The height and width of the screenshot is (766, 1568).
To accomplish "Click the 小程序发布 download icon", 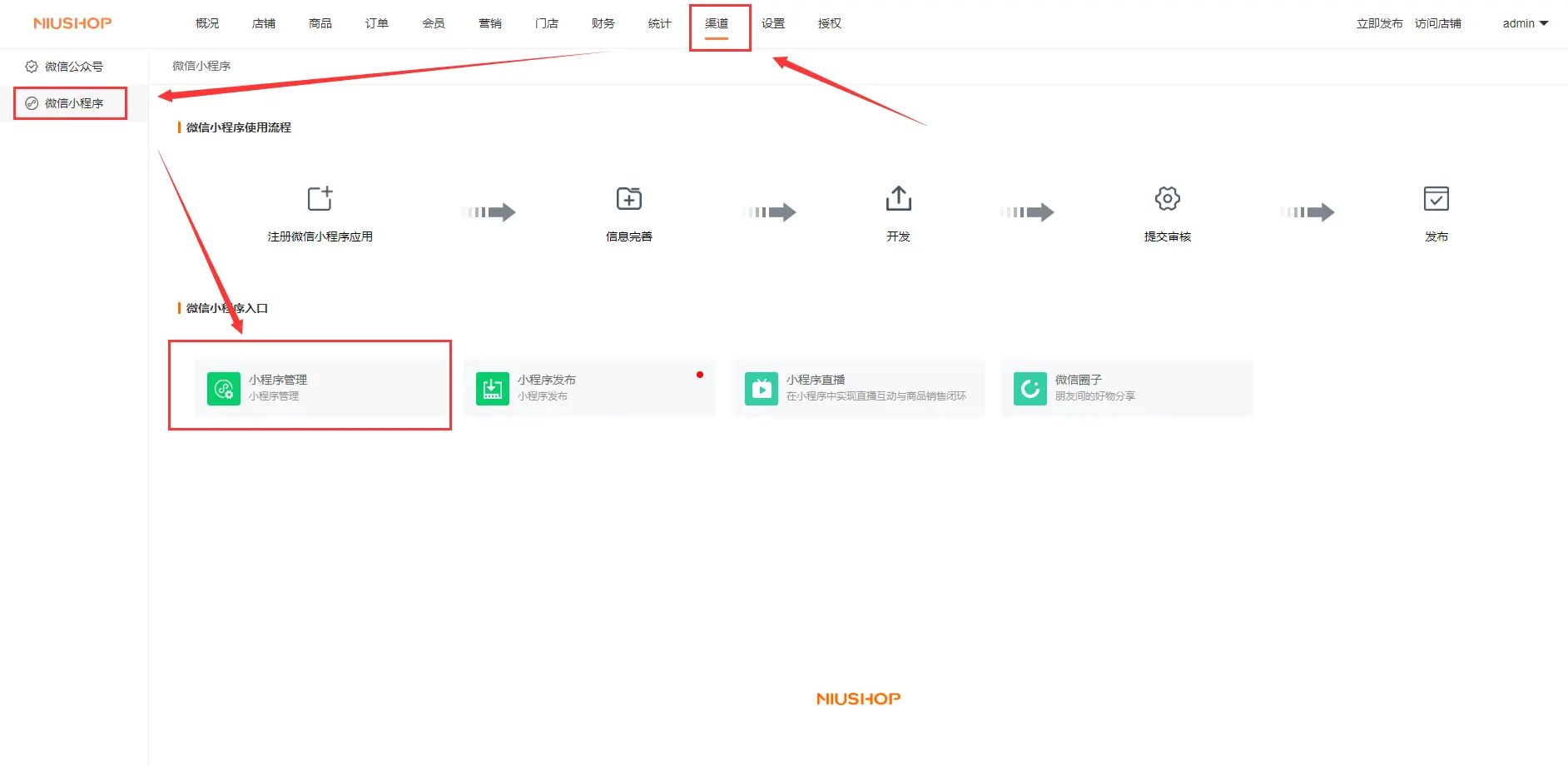I will tap(492, 388).
